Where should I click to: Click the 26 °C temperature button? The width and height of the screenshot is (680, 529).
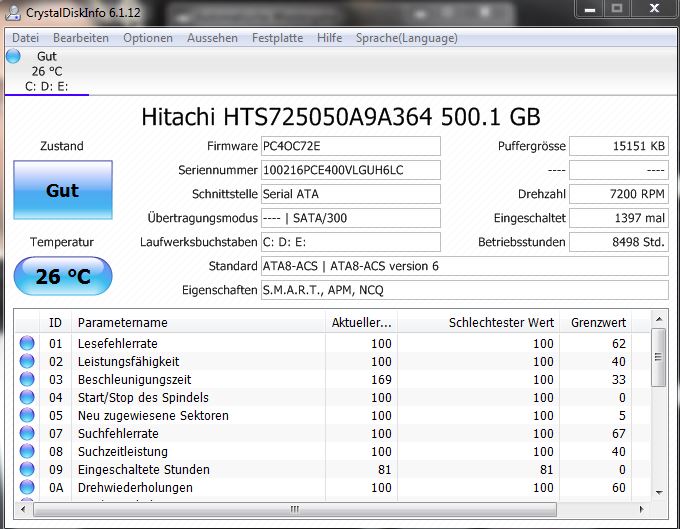63,276
